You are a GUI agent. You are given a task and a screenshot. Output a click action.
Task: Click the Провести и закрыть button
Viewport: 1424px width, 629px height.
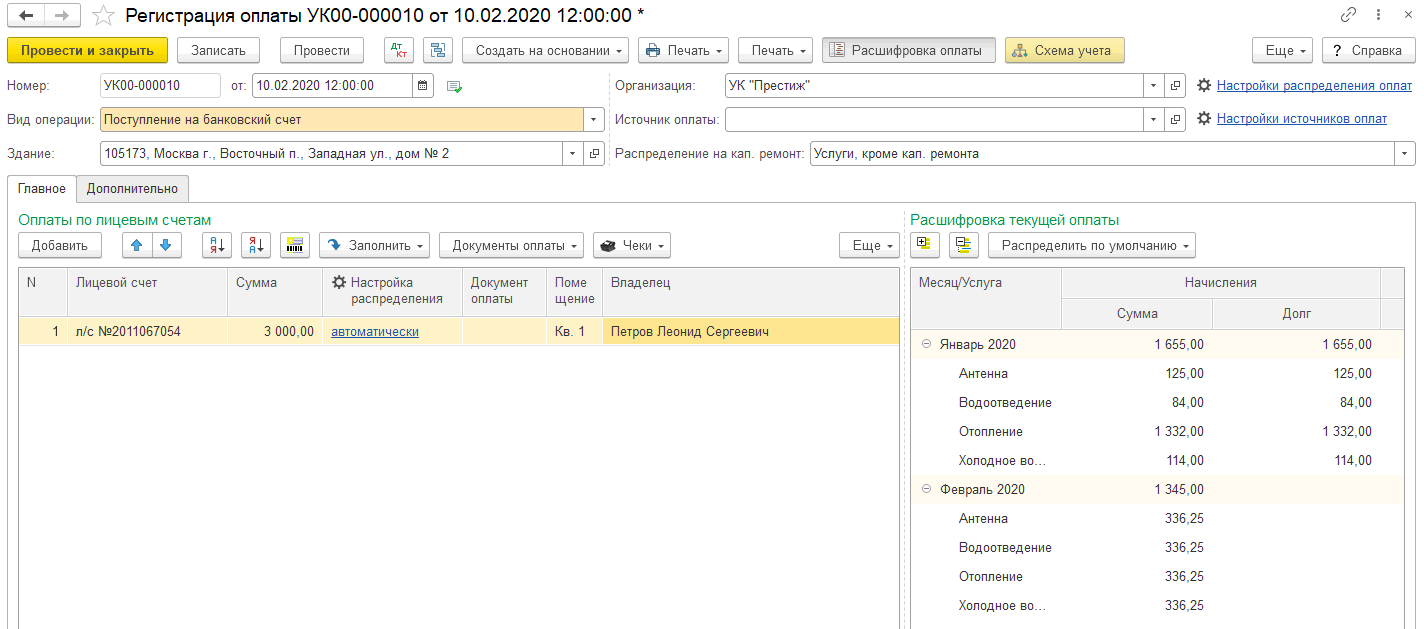(87, 50)
